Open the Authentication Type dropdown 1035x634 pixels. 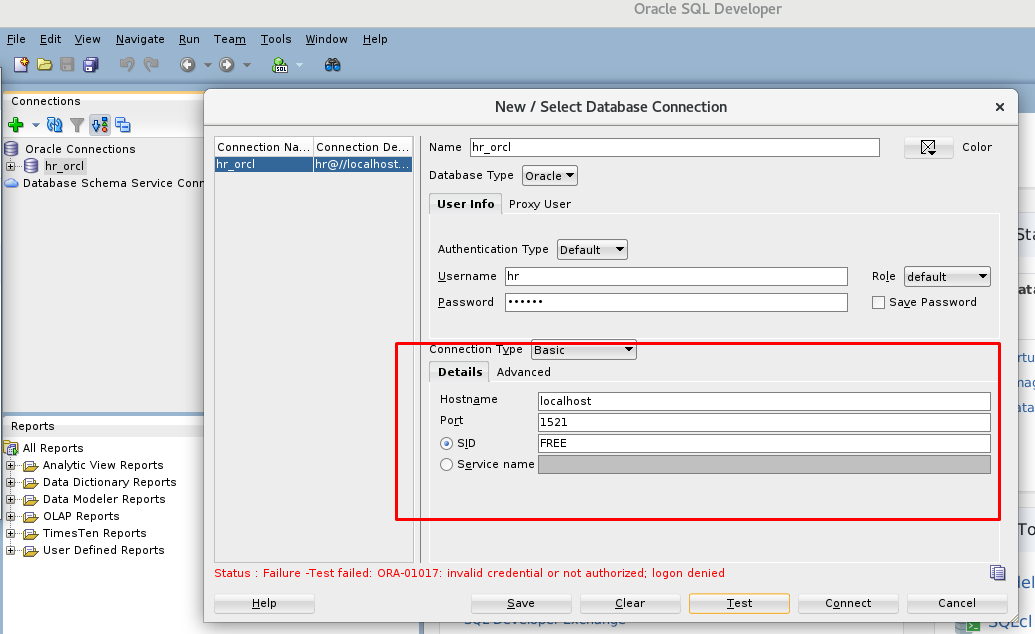(592, 250)
